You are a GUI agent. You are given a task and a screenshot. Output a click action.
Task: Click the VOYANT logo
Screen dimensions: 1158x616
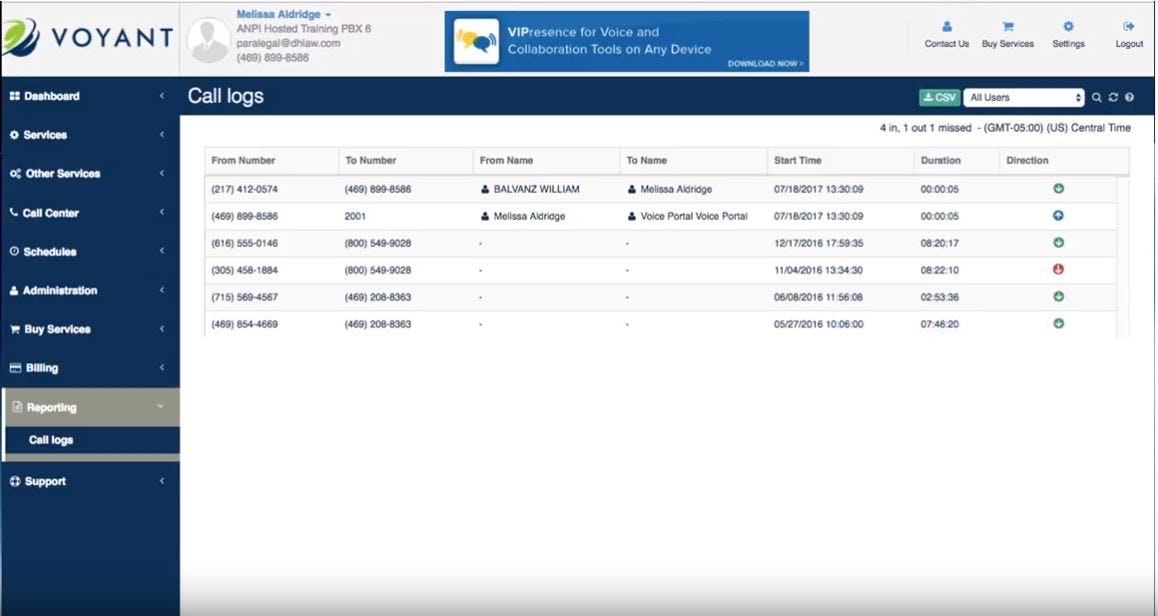pyautogui.click(x=88, y=36)
